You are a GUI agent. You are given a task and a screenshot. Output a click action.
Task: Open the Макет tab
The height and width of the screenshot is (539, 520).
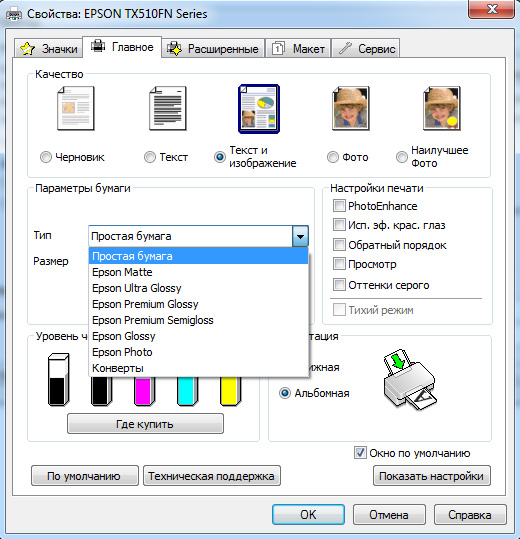[x=298, y=48]
